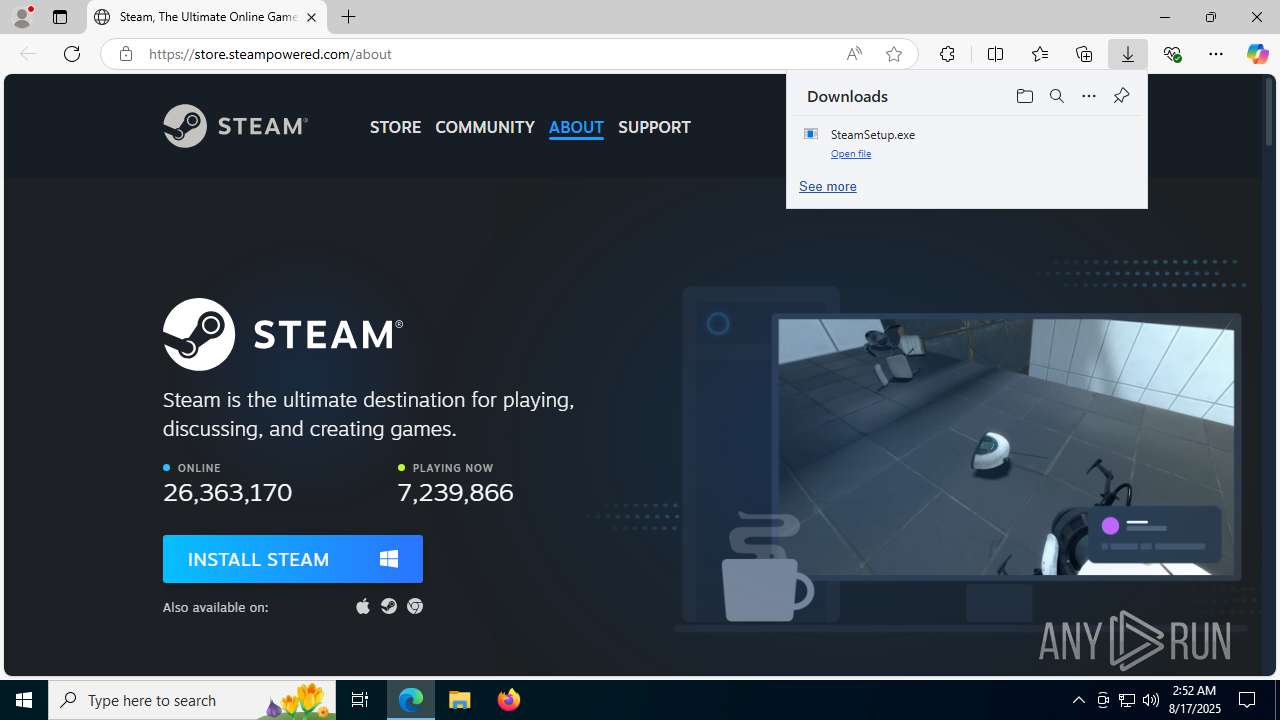Open Browser essentials icon
The height and width of the screenshot is (720, 1280).
1172,54
